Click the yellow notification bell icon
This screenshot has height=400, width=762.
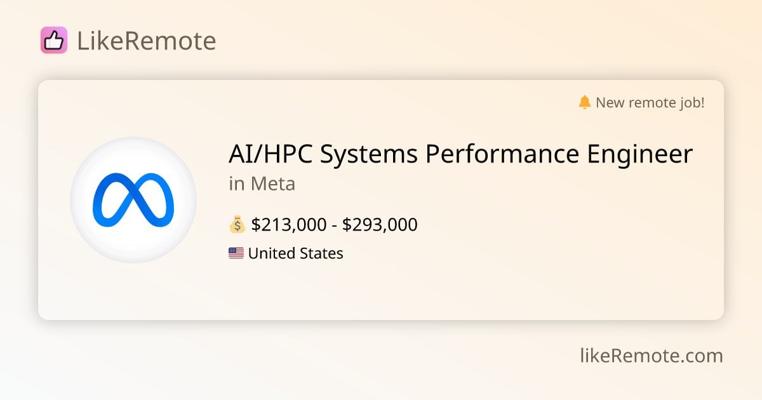[x=585, y=102]
